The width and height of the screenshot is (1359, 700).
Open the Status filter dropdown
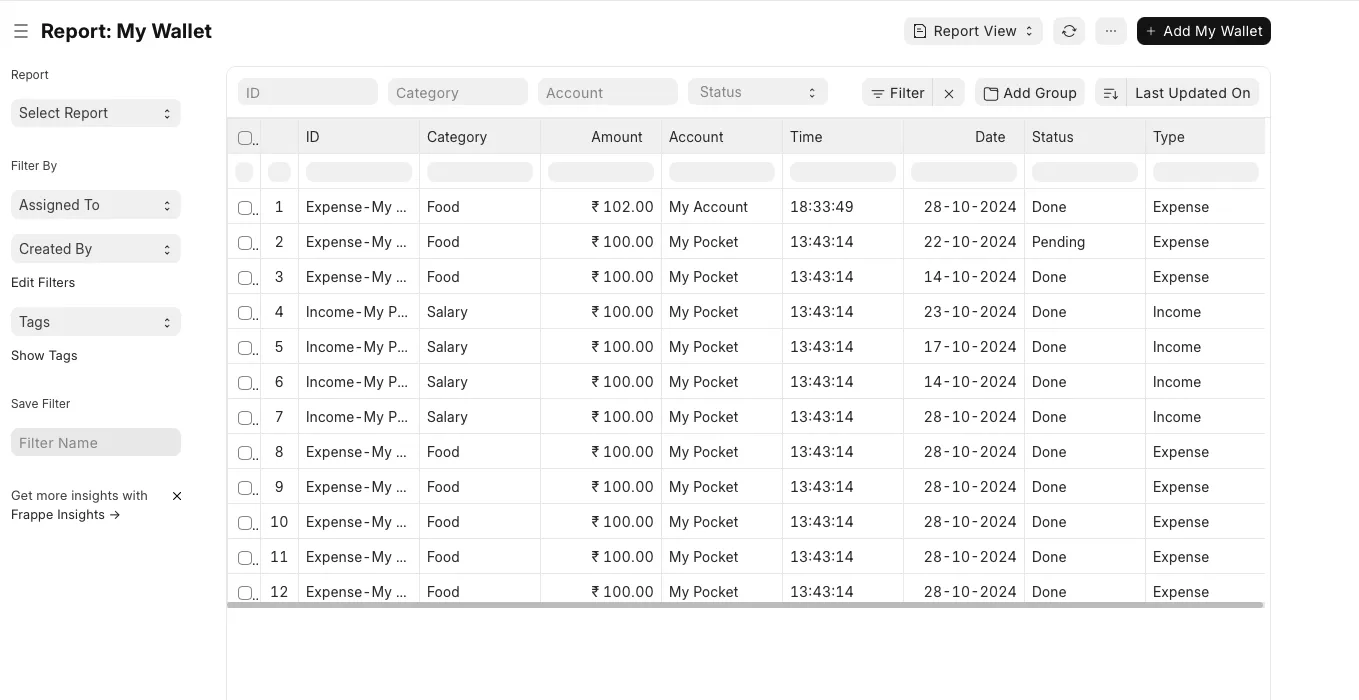pos(758,92)
